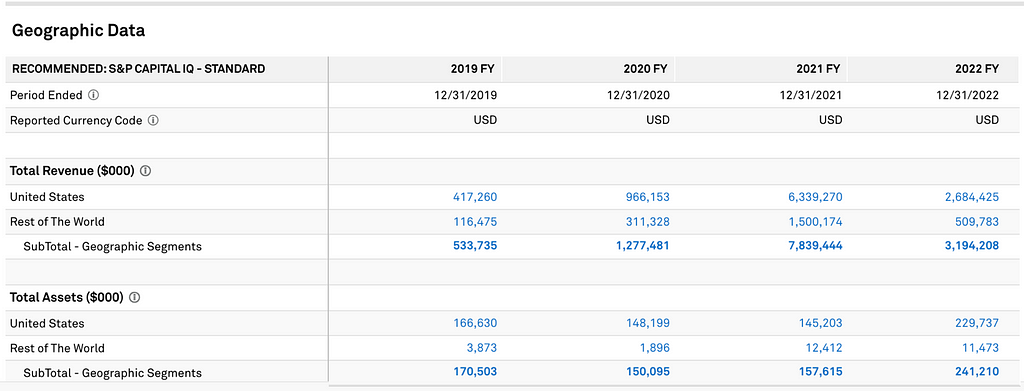Click Rest of The World revenue 116,475
This screenshot has height=391, width=1024.
pyautogui.click(x=475, y=222)
